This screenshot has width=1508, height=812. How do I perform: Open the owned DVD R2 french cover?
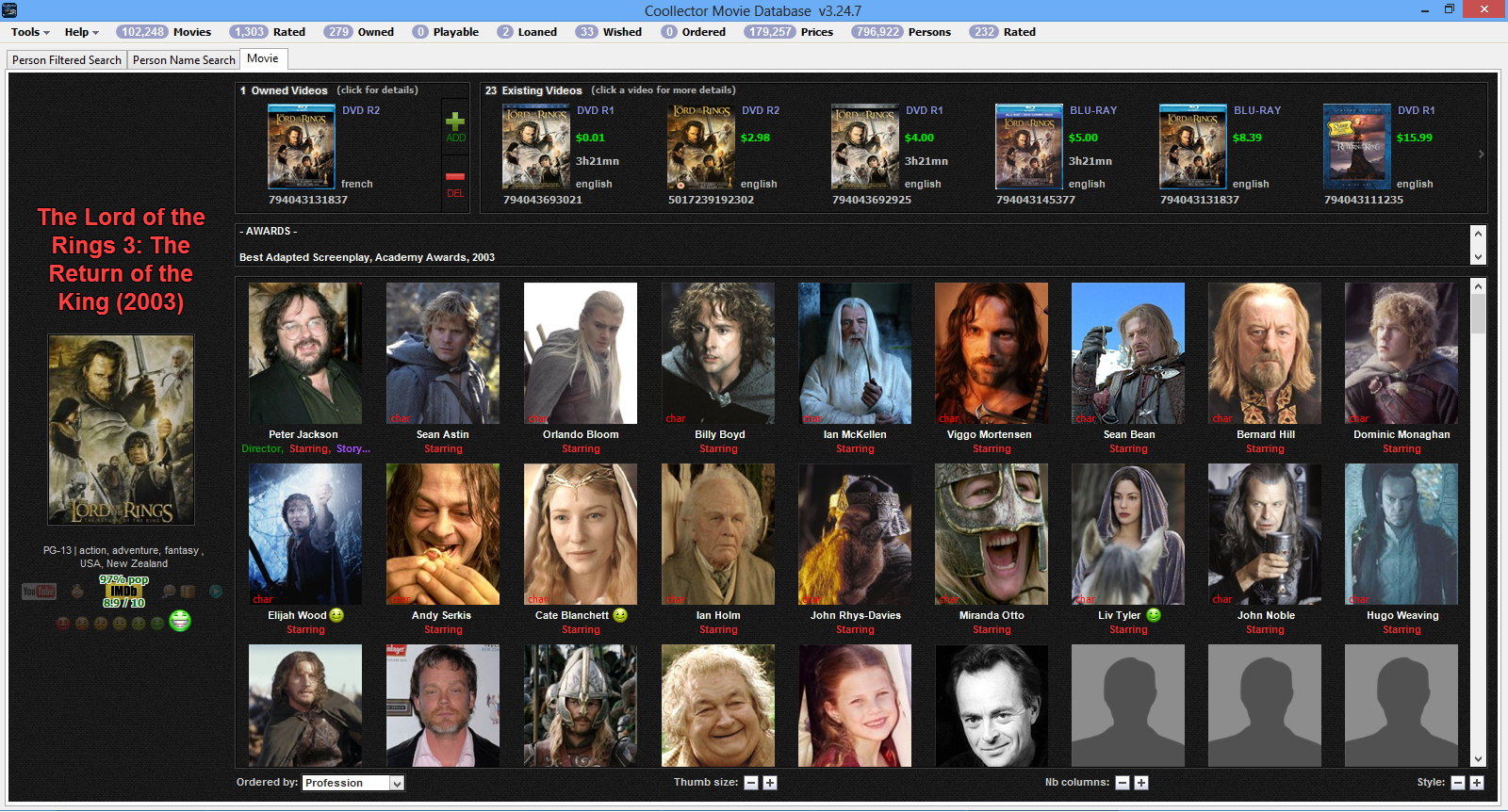(302, 147)
